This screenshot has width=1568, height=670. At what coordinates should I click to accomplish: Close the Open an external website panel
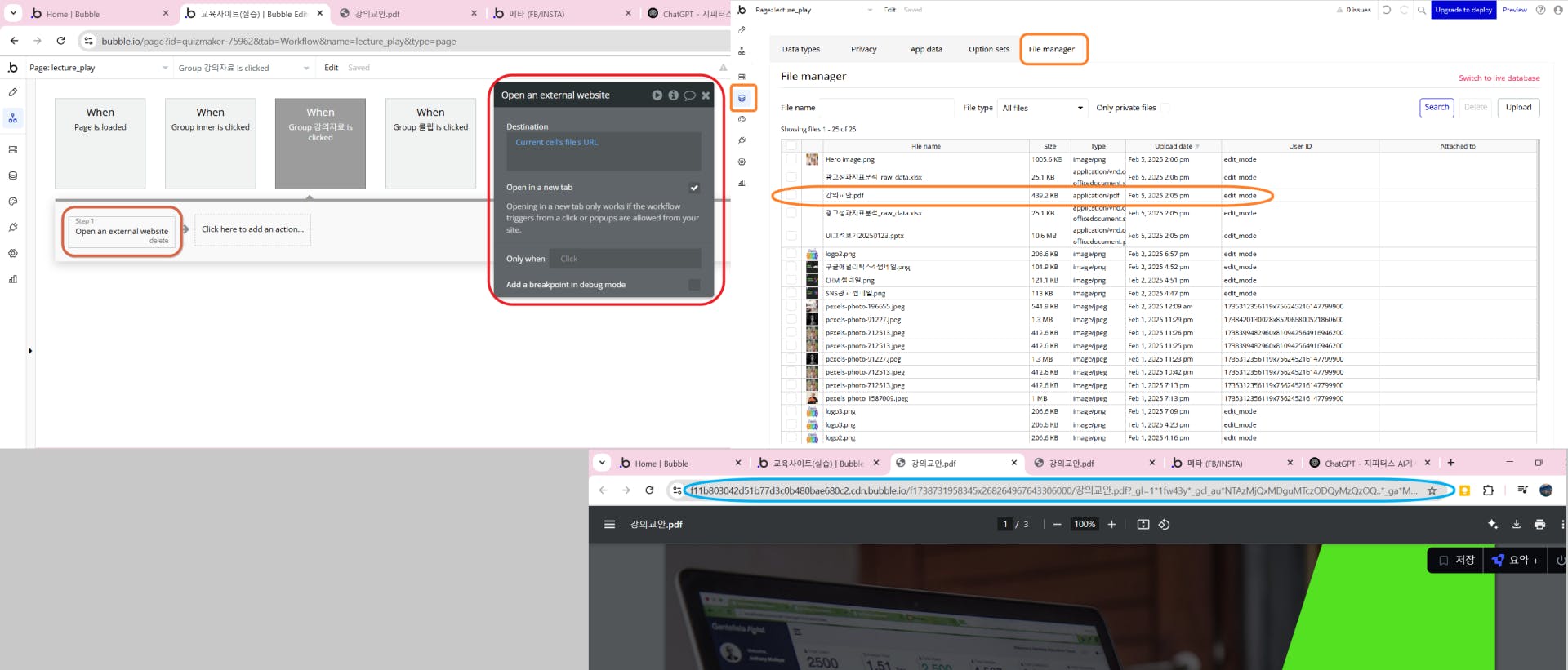tap(706, 95)
